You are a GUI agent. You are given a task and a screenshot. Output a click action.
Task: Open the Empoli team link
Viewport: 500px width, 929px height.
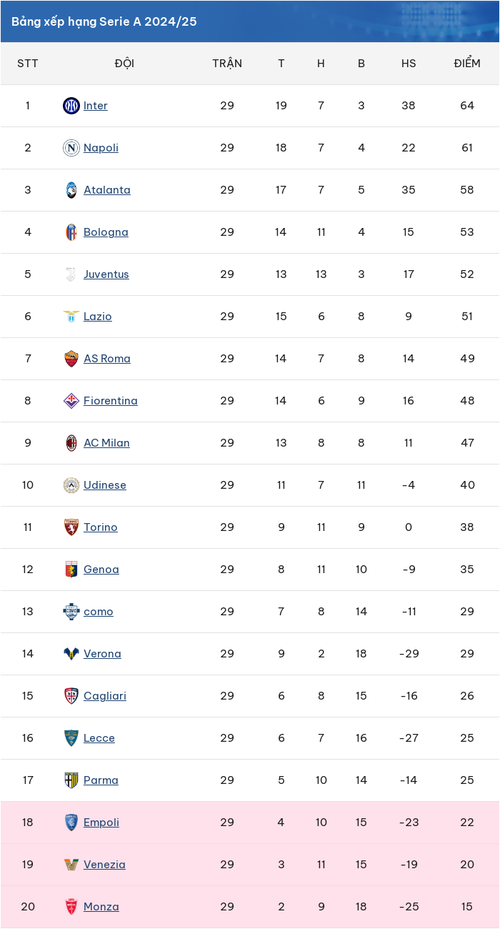pos(101,822)
